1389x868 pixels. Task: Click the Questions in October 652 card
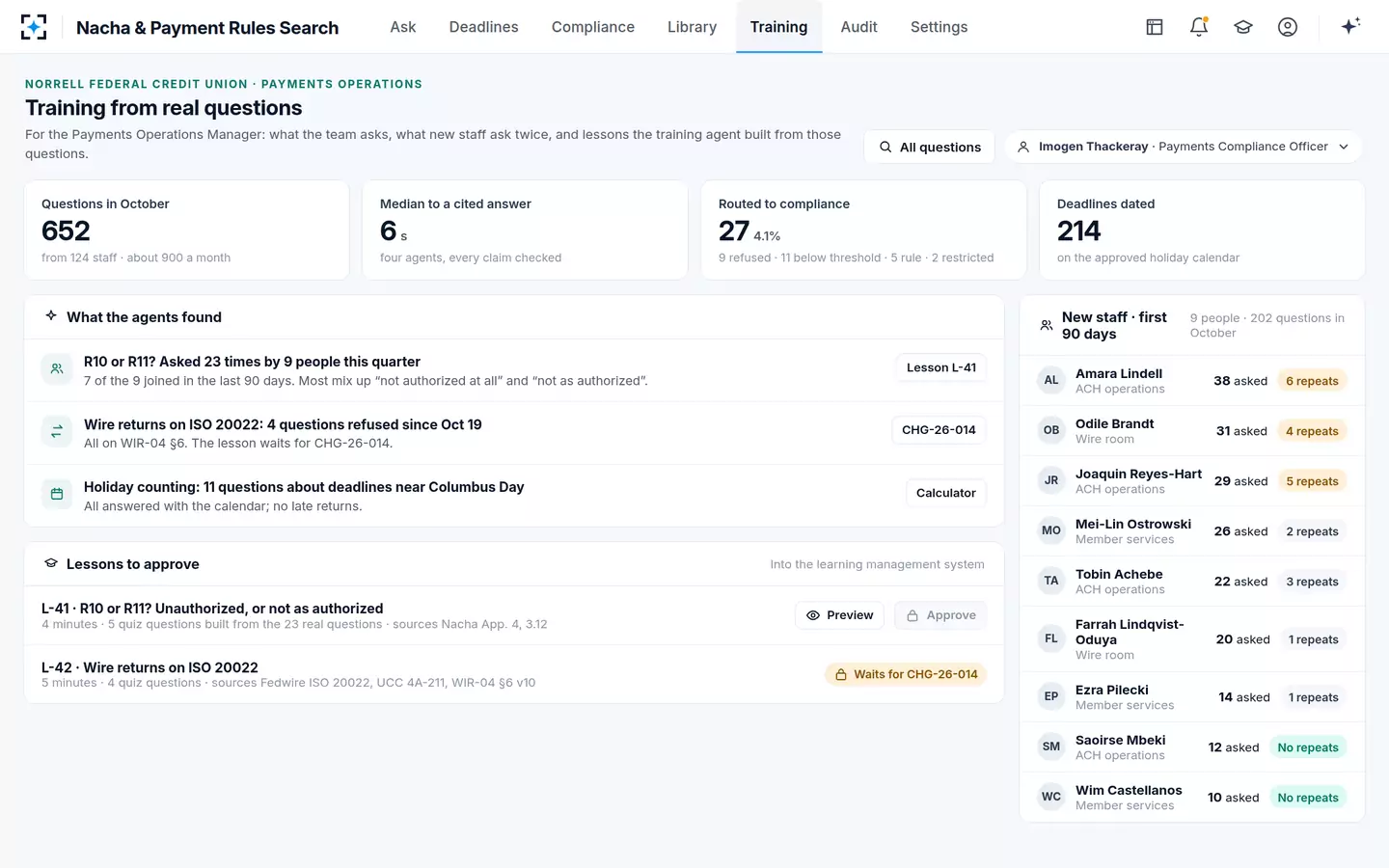pos(186,230)
